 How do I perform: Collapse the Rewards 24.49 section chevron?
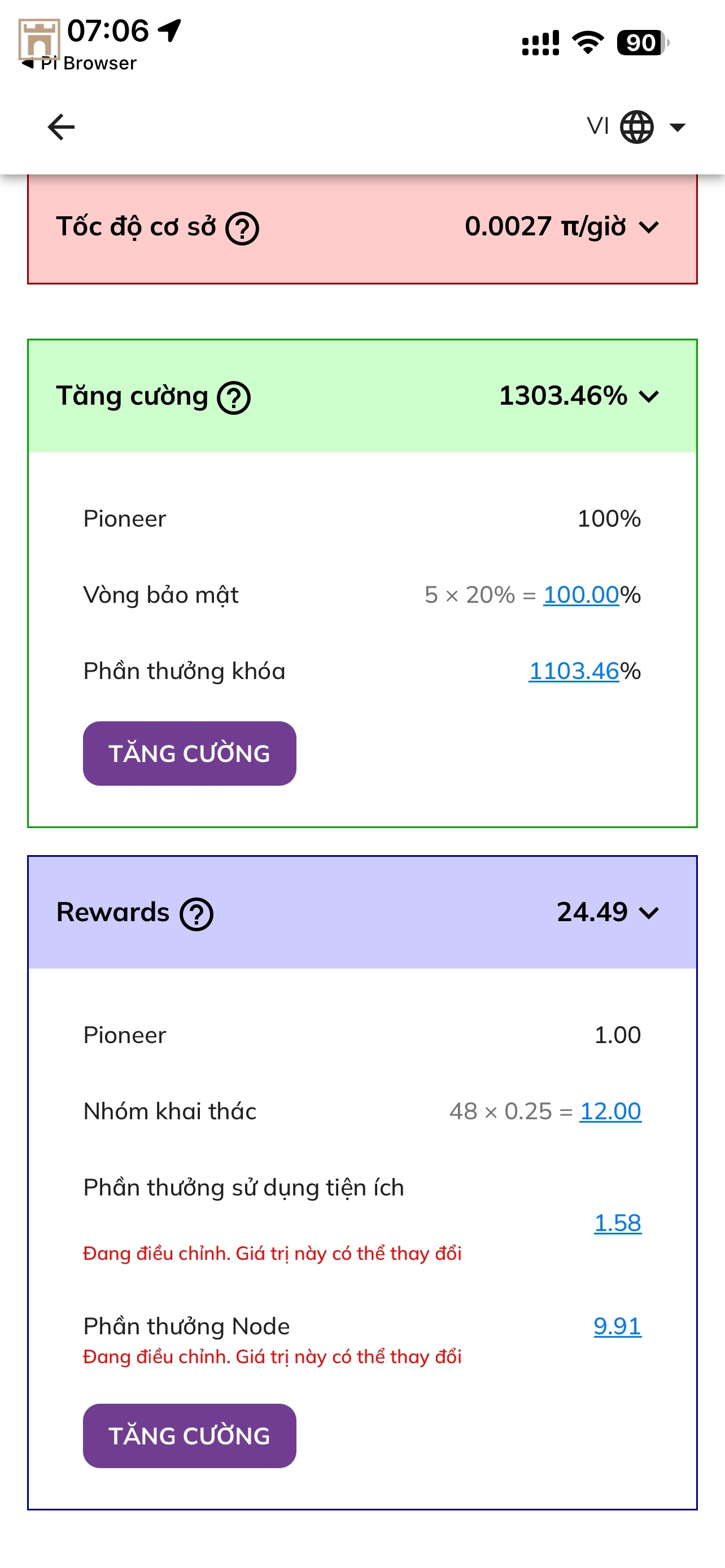(x=649, y=913)
